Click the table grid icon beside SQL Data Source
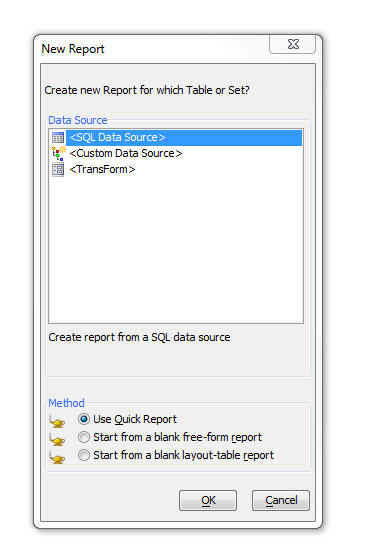 coord(58,137)
